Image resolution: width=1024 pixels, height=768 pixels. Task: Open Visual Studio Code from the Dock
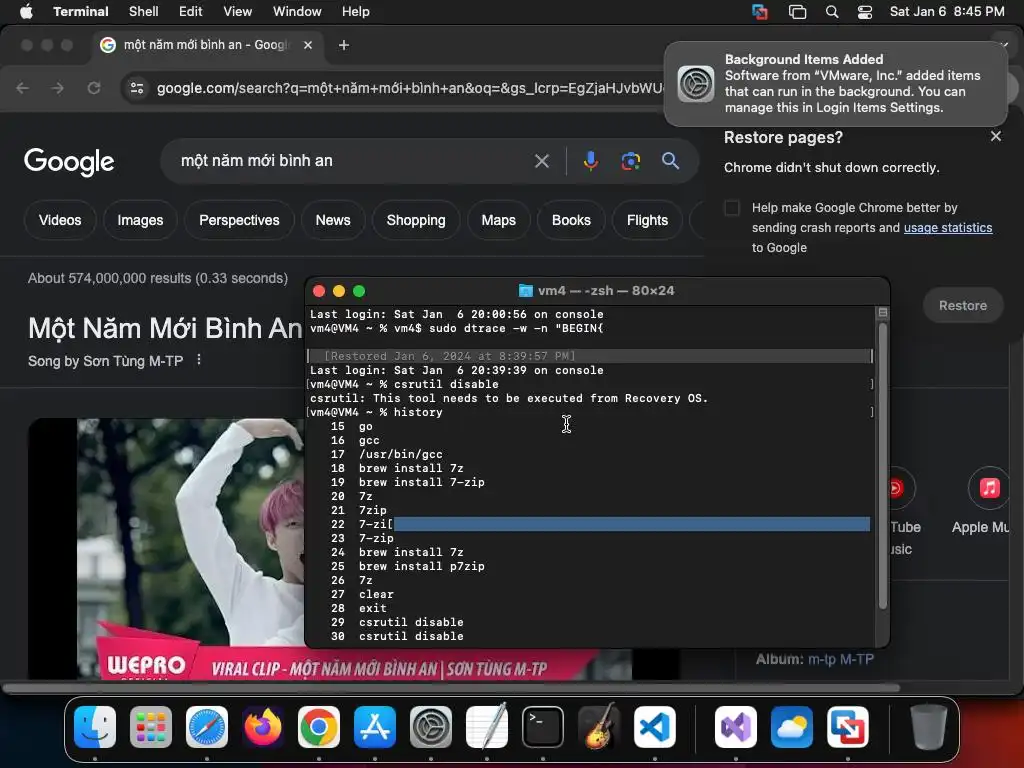click(655, 727)
